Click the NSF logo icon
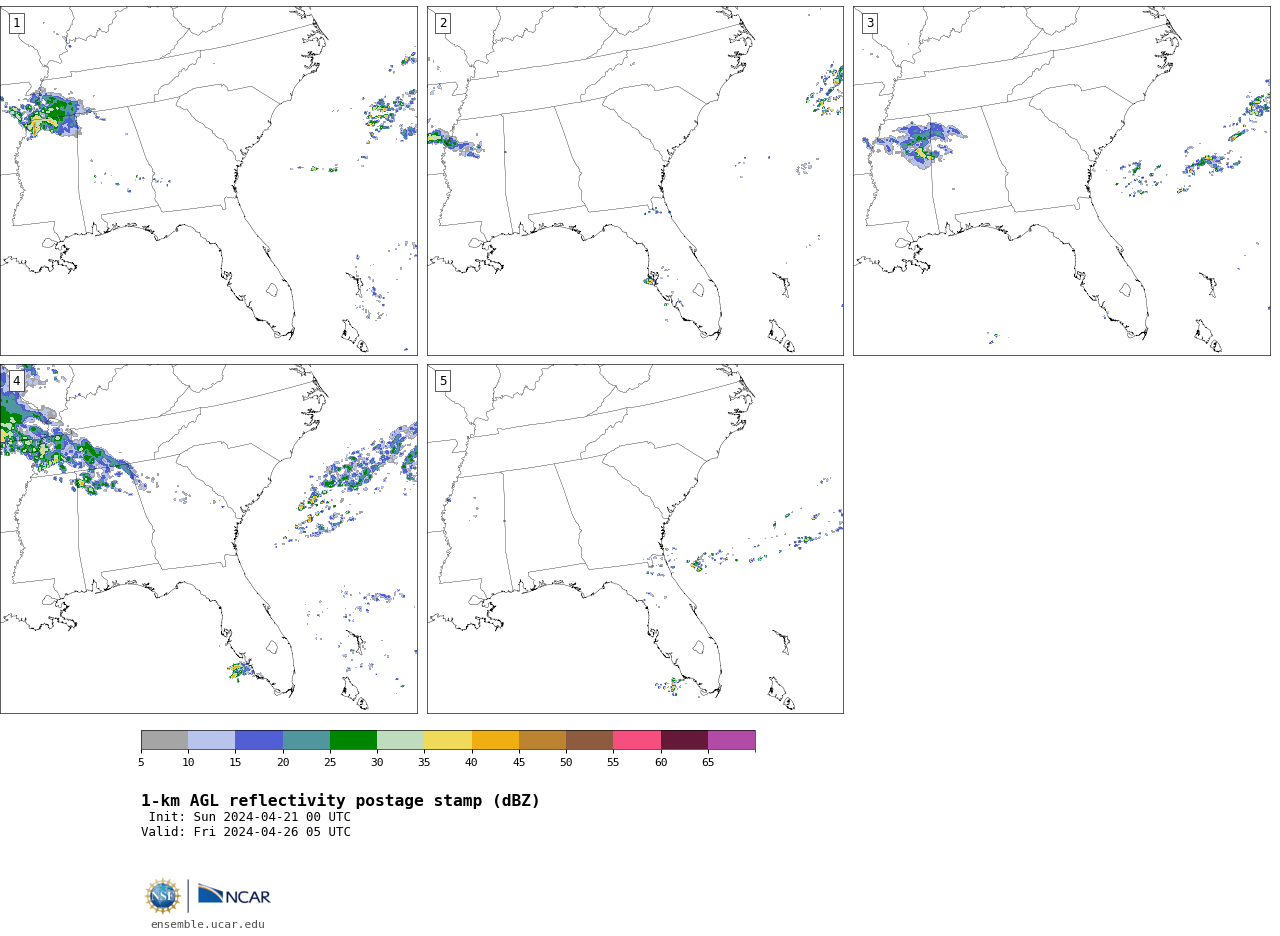 click(163, 896)
